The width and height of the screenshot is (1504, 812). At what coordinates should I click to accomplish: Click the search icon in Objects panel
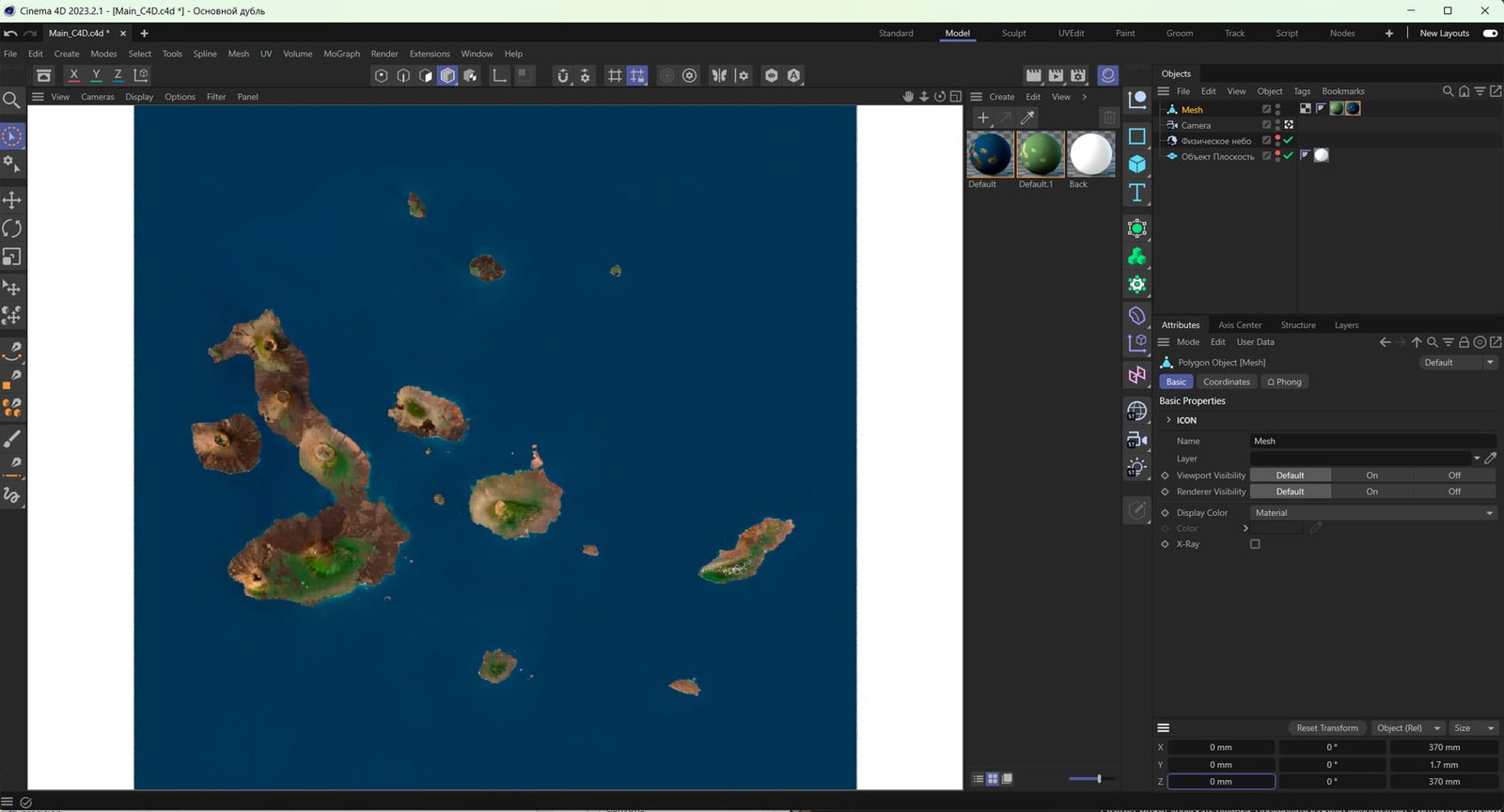pos(1448,91)
